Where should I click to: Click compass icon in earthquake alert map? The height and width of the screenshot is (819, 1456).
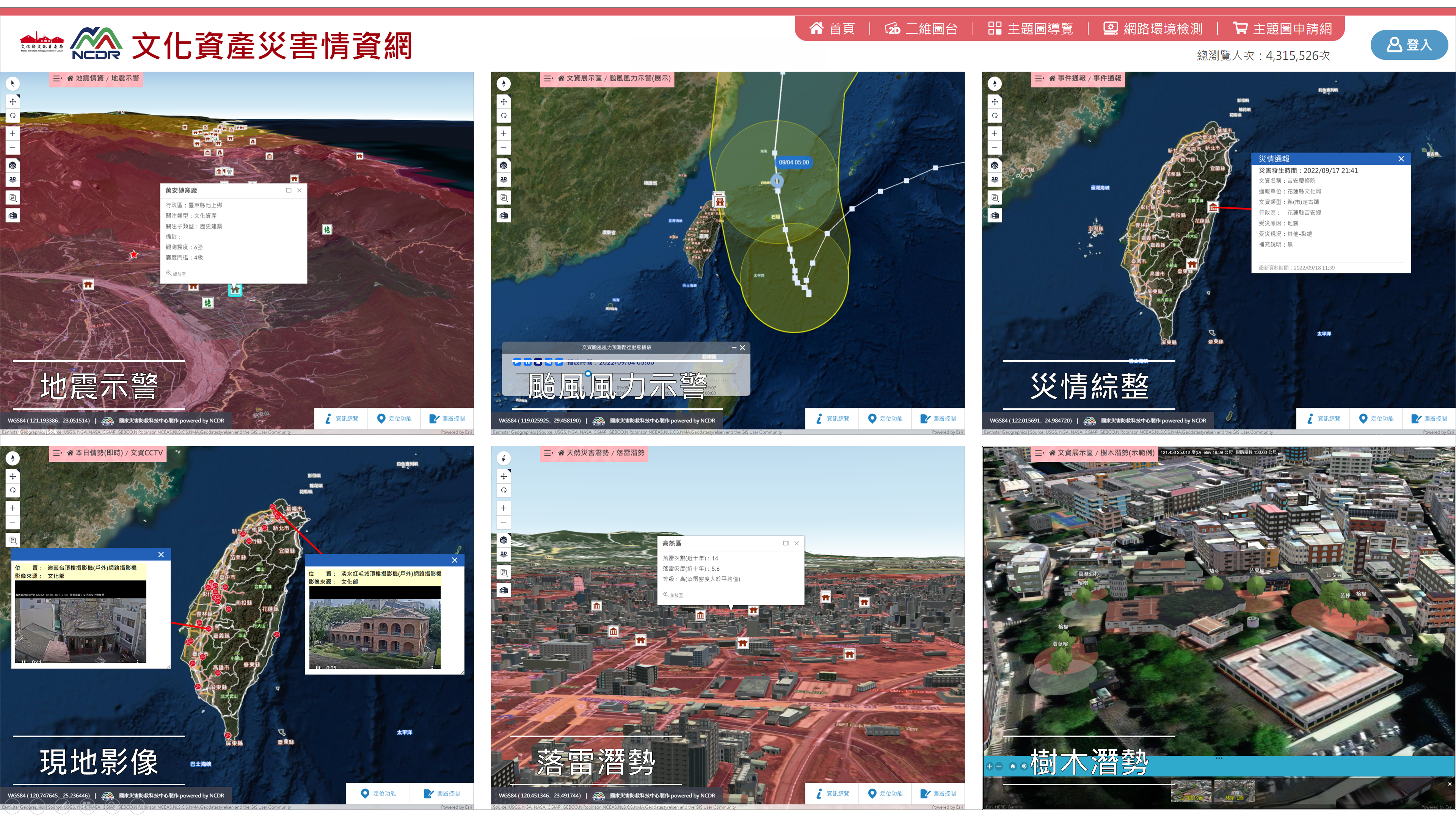click(x=13, y=84)
